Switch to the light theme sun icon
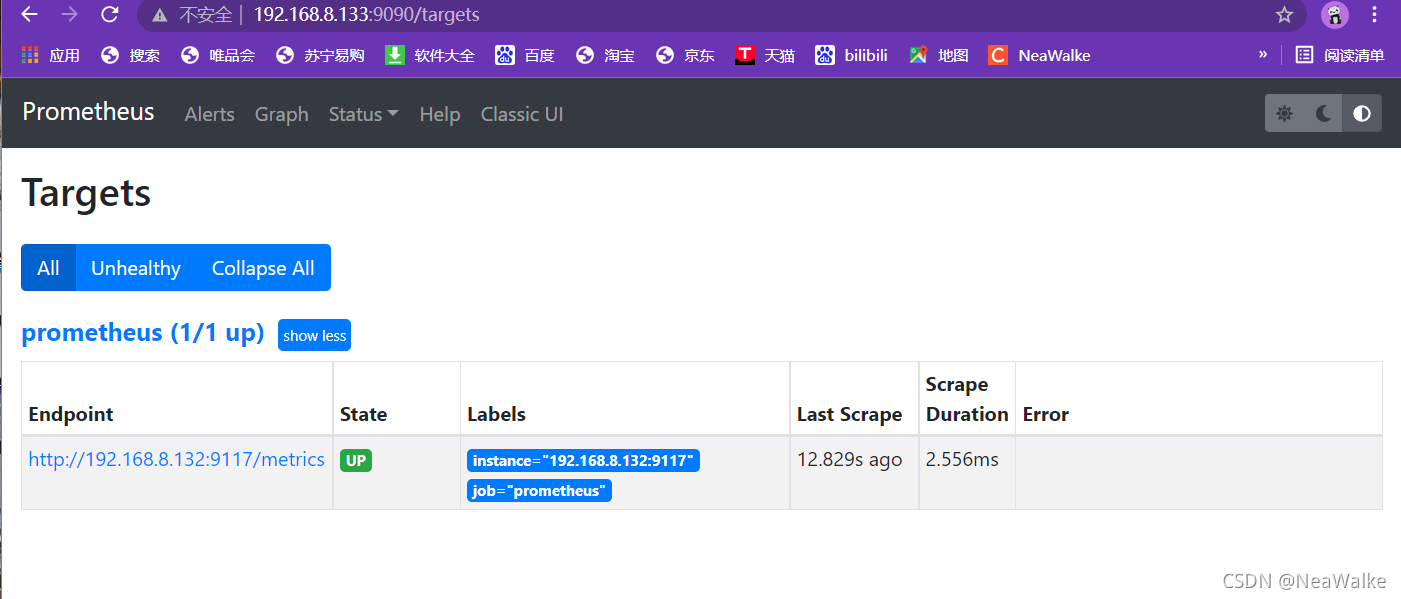 pos(1285,113)
